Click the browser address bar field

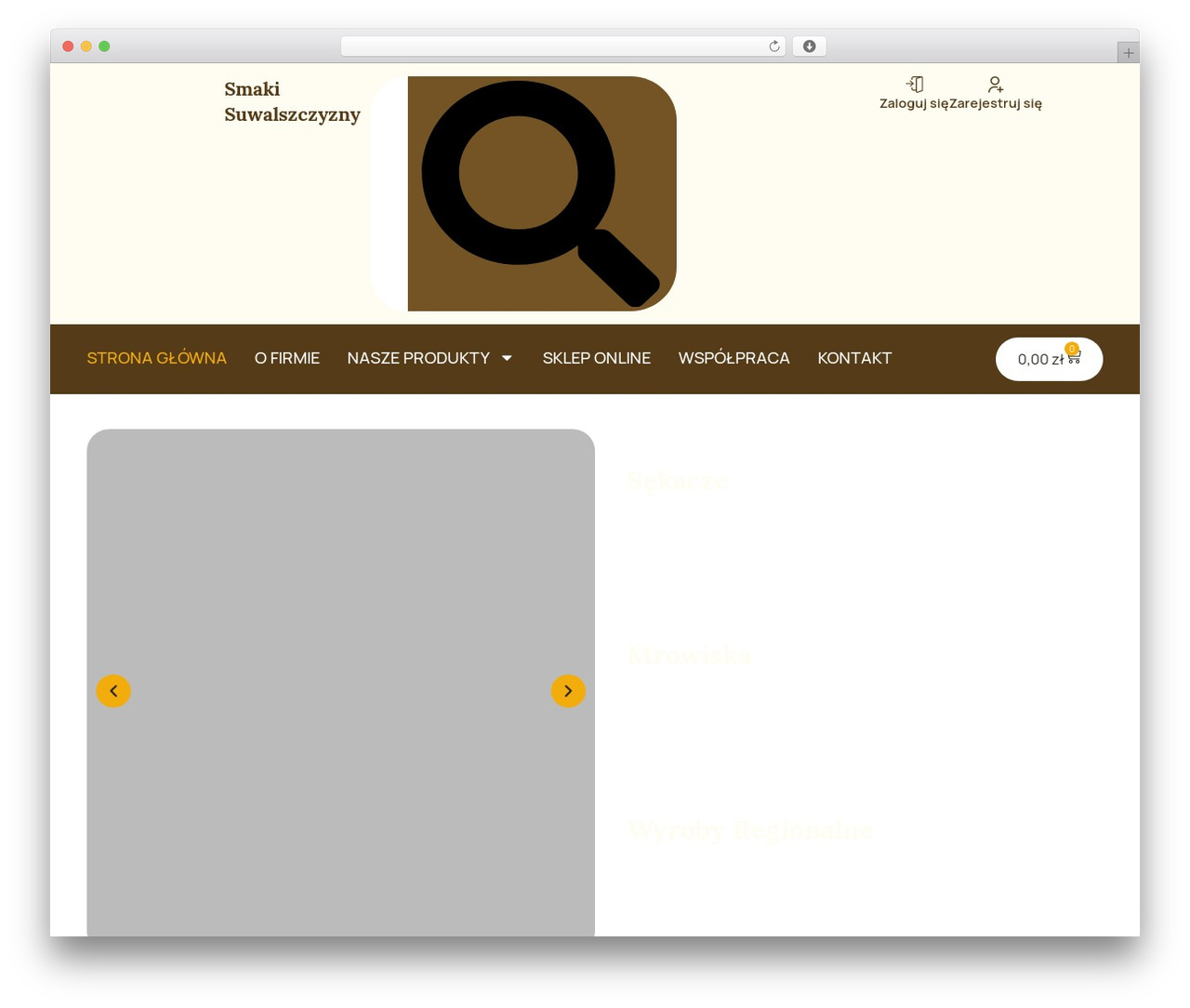[x=562, y=46]
